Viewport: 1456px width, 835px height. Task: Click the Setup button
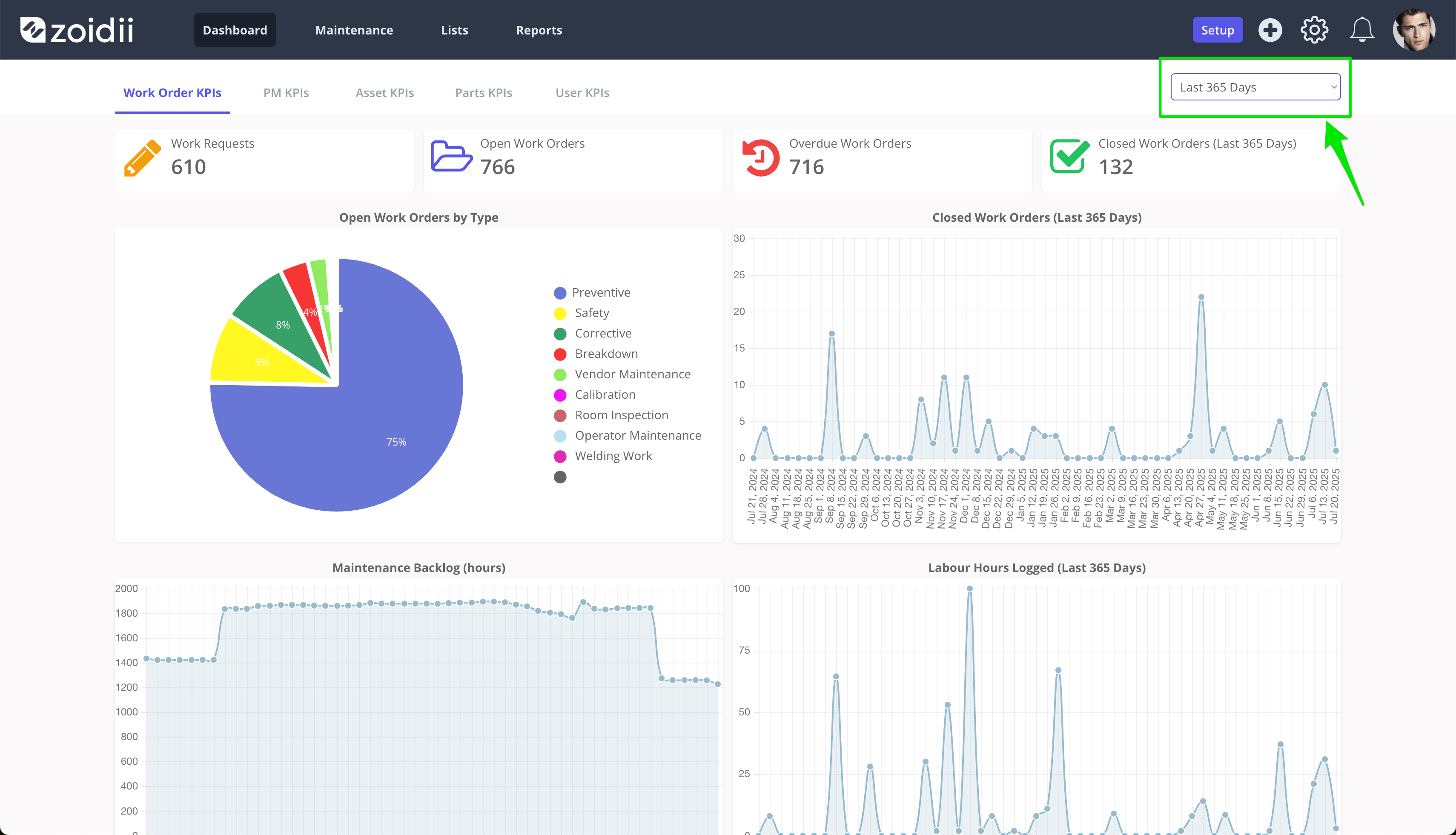coord(1217,30)
